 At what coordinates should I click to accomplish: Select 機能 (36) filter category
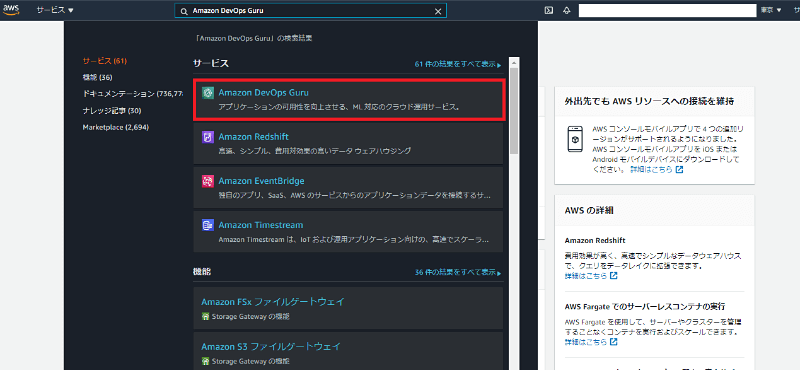(97, 77)
